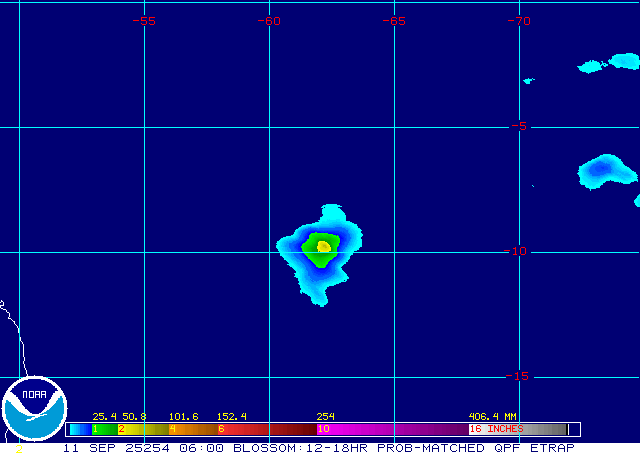Viewport: 640px width, 455px height.
Task: Click the small cyan rain streak near top right
Action: pos(606,67)
